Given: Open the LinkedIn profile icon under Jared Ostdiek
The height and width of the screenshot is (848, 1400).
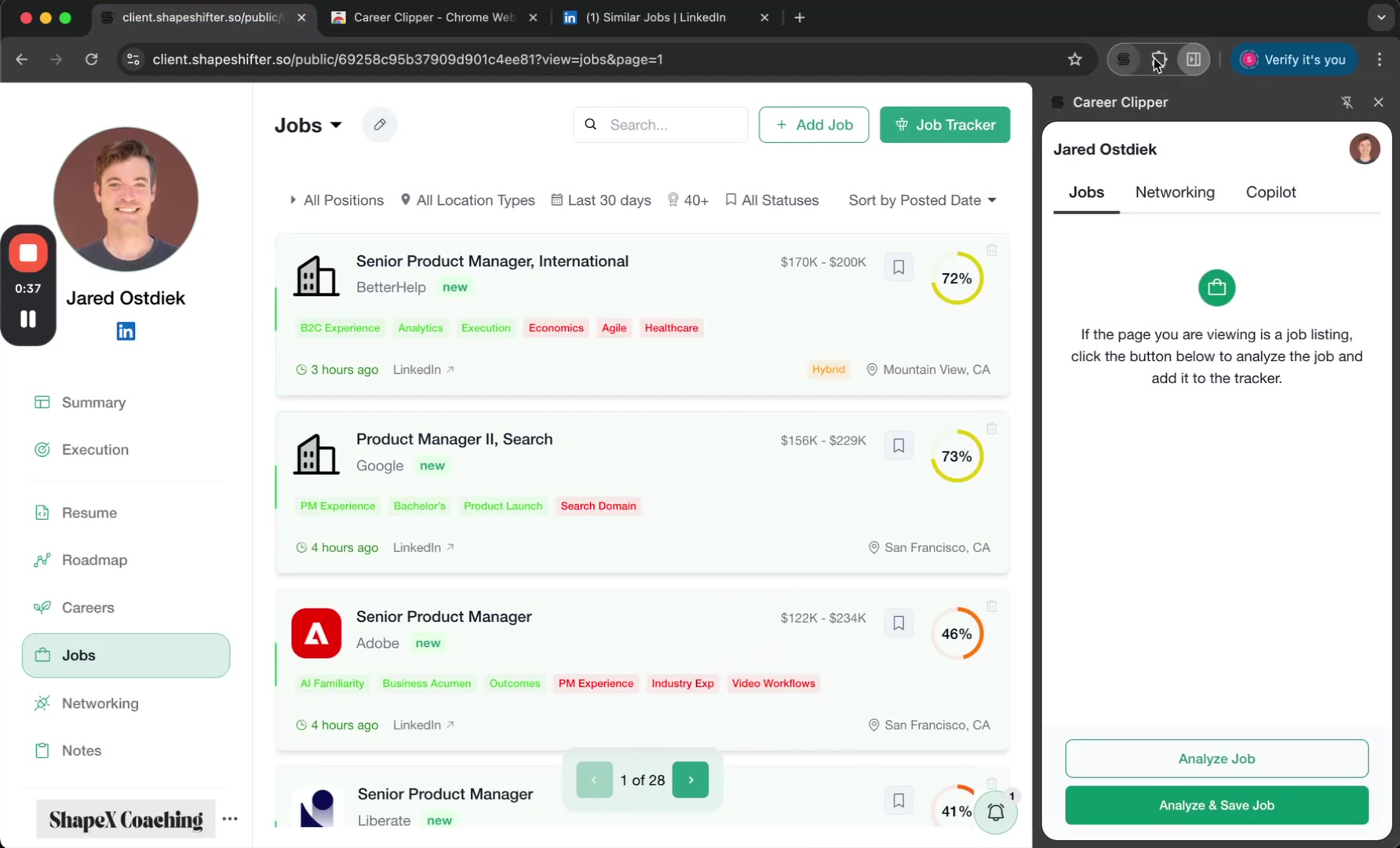Looking at the screenshot, I should point(126,331).
